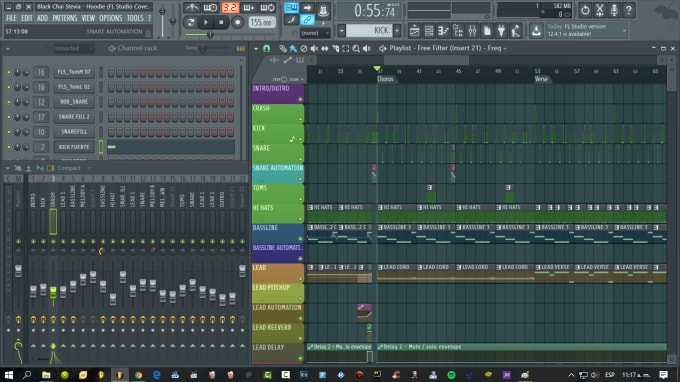Select the playlist paint brush tool
This screenshot has width=680, height=382.
click(293, 48)
